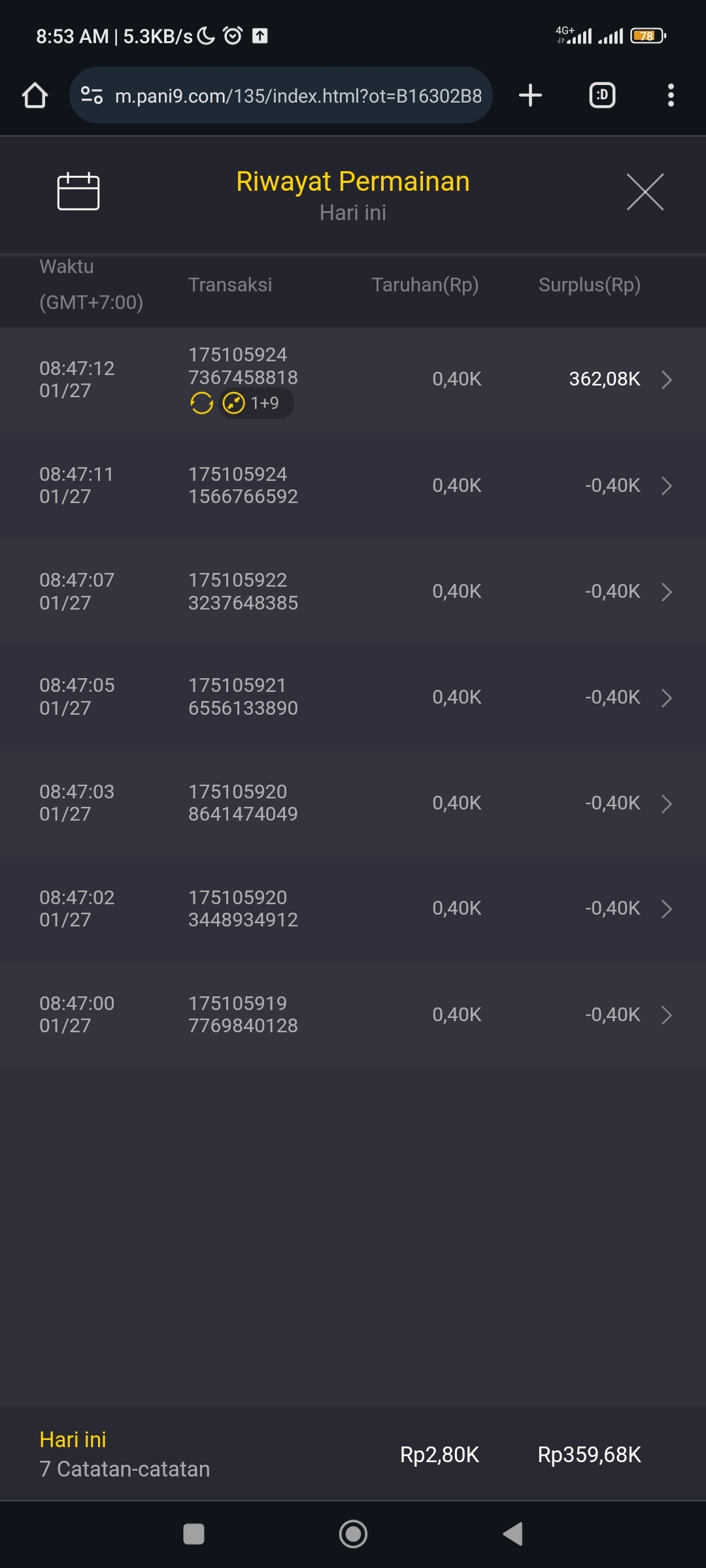Open a new browser tab
Screen dimensions: 706x1568
[x=530, y=95]
